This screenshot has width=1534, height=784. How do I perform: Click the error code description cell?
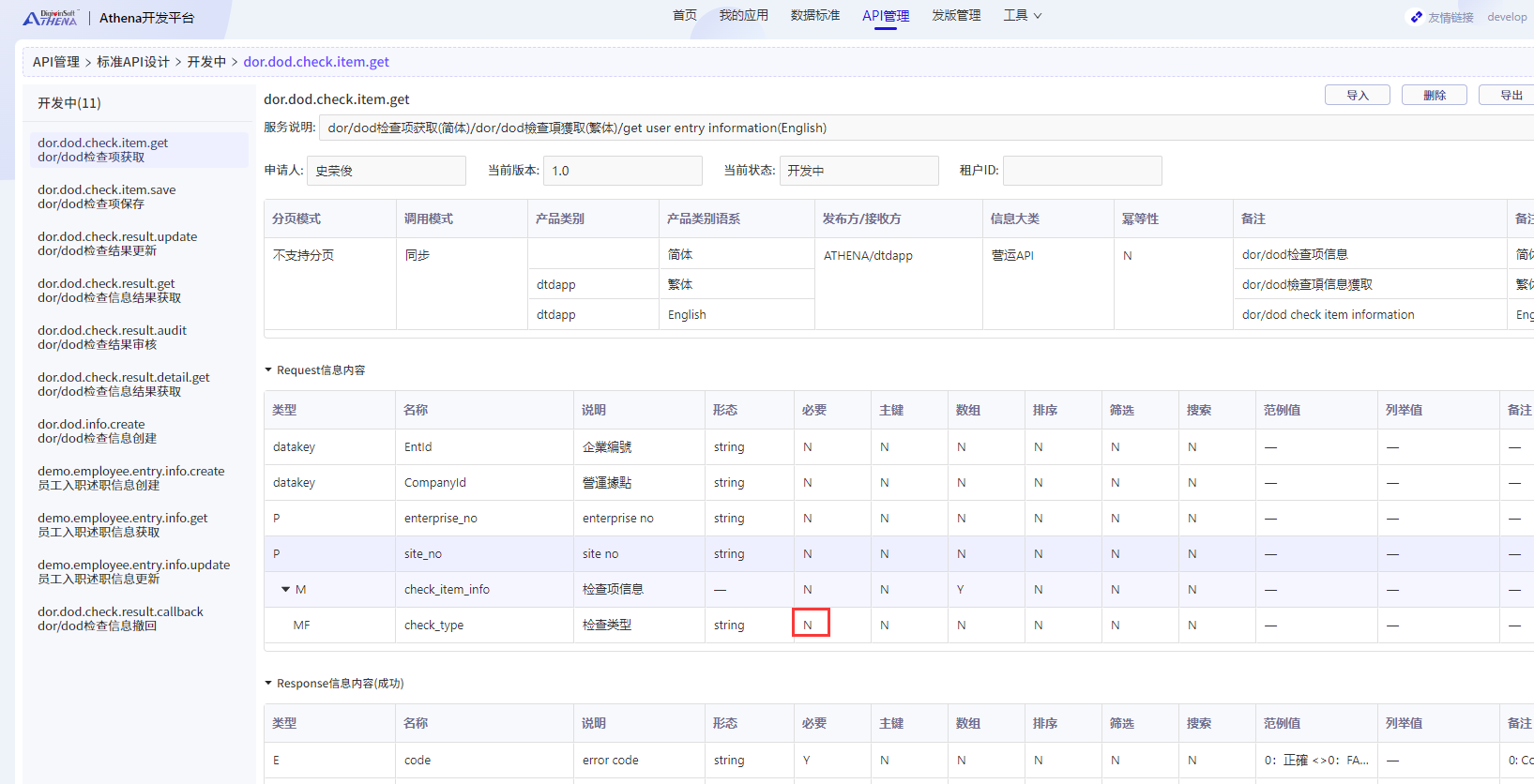click(x=639, y=761)
